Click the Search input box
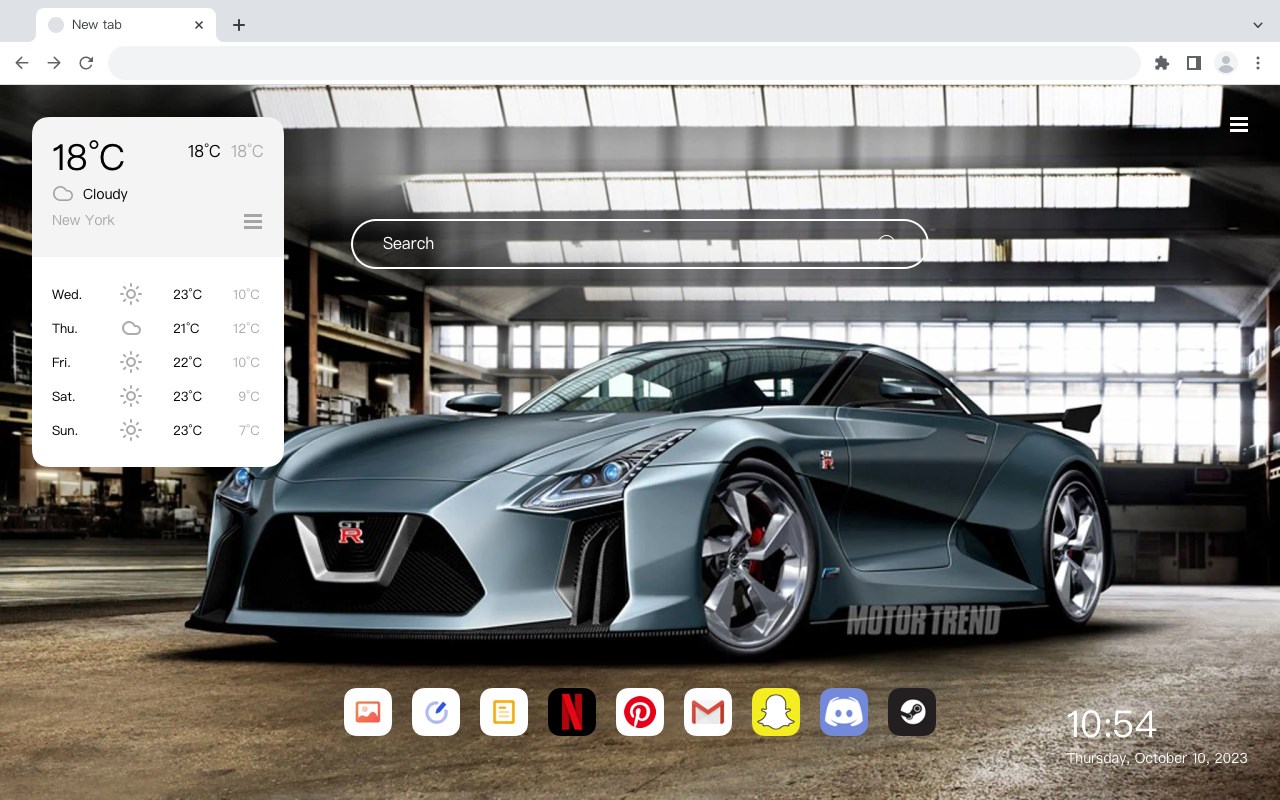The image size is (1280, 800). point(639,243)
